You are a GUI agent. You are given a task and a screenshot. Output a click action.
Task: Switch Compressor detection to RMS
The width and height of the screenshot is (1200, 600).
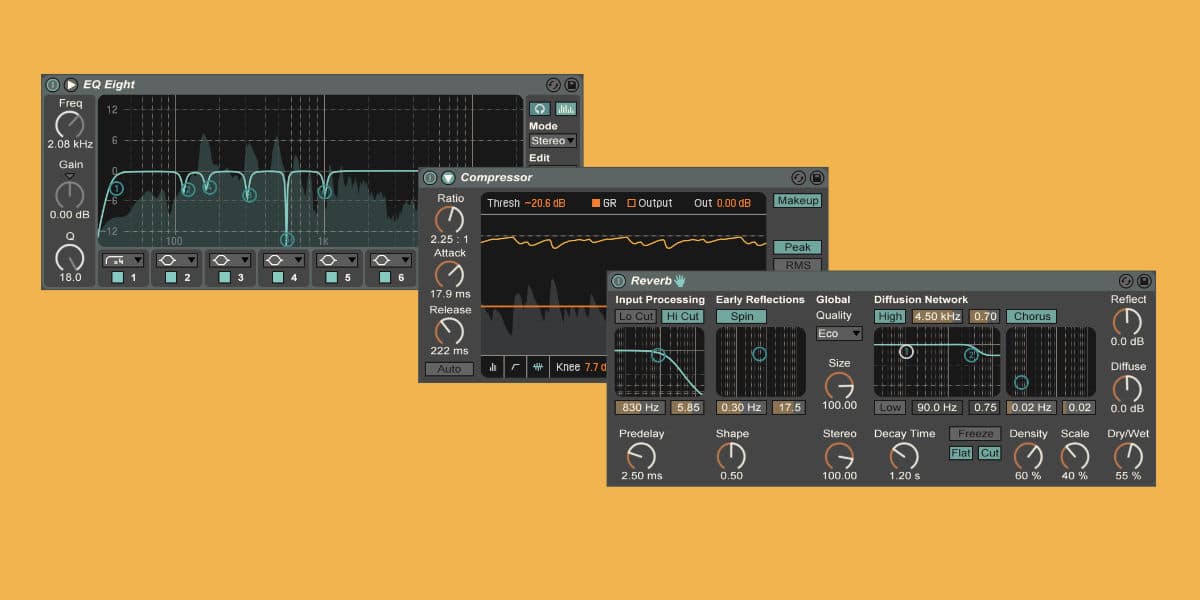(797, 265)
